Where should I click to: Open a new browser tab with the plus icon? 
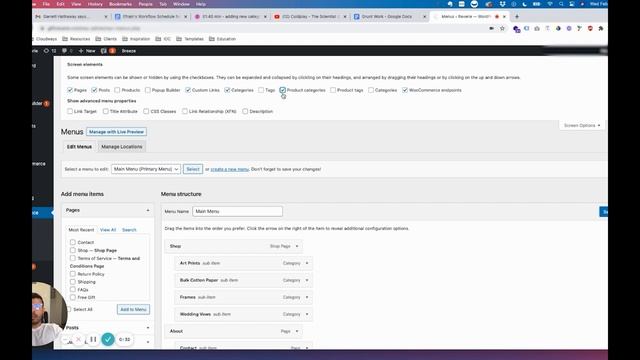pyautogui.click(x=517, y=17)
